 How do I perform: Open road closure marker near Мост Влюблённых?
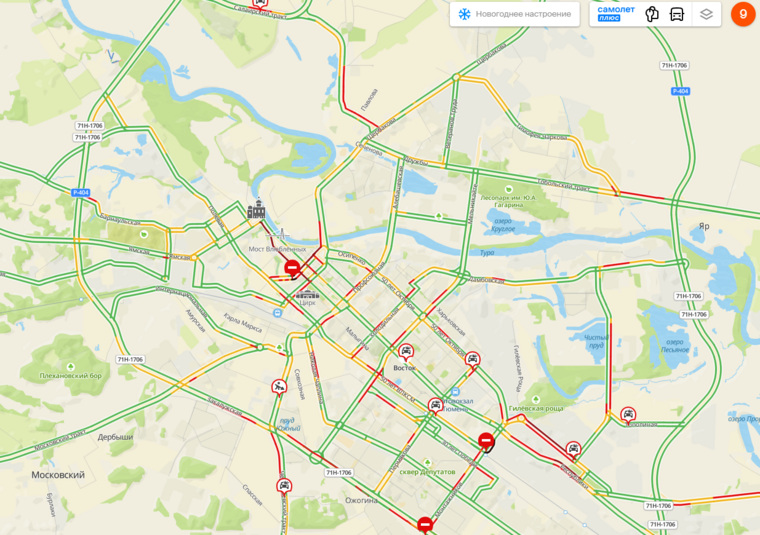(x=292, y=268)
